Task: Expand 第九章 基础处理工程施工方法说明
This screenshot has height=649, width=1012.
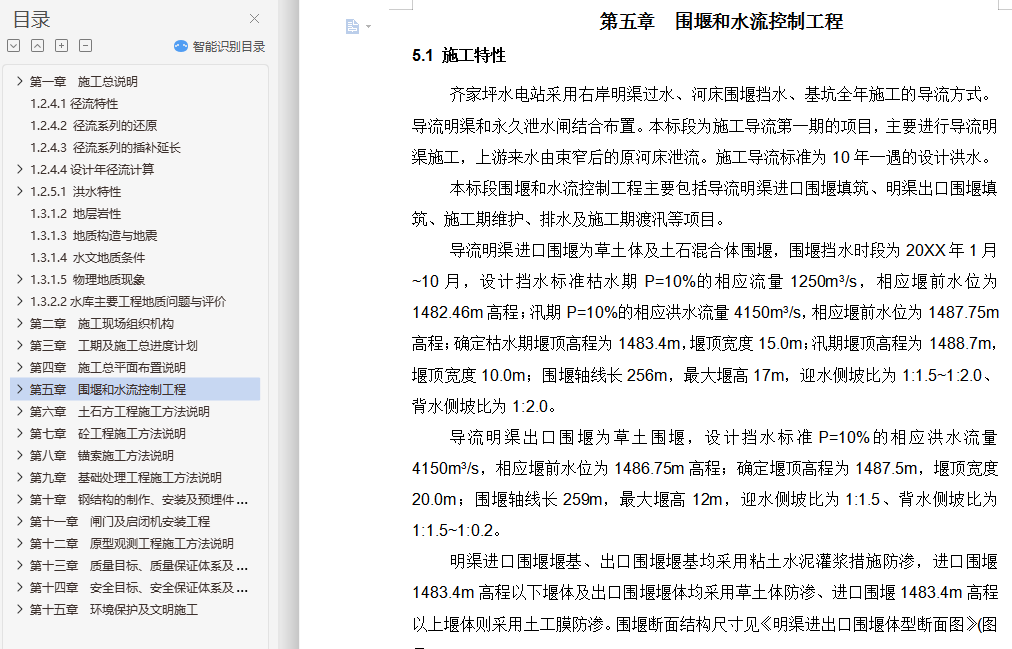Action: pos(19,477)
